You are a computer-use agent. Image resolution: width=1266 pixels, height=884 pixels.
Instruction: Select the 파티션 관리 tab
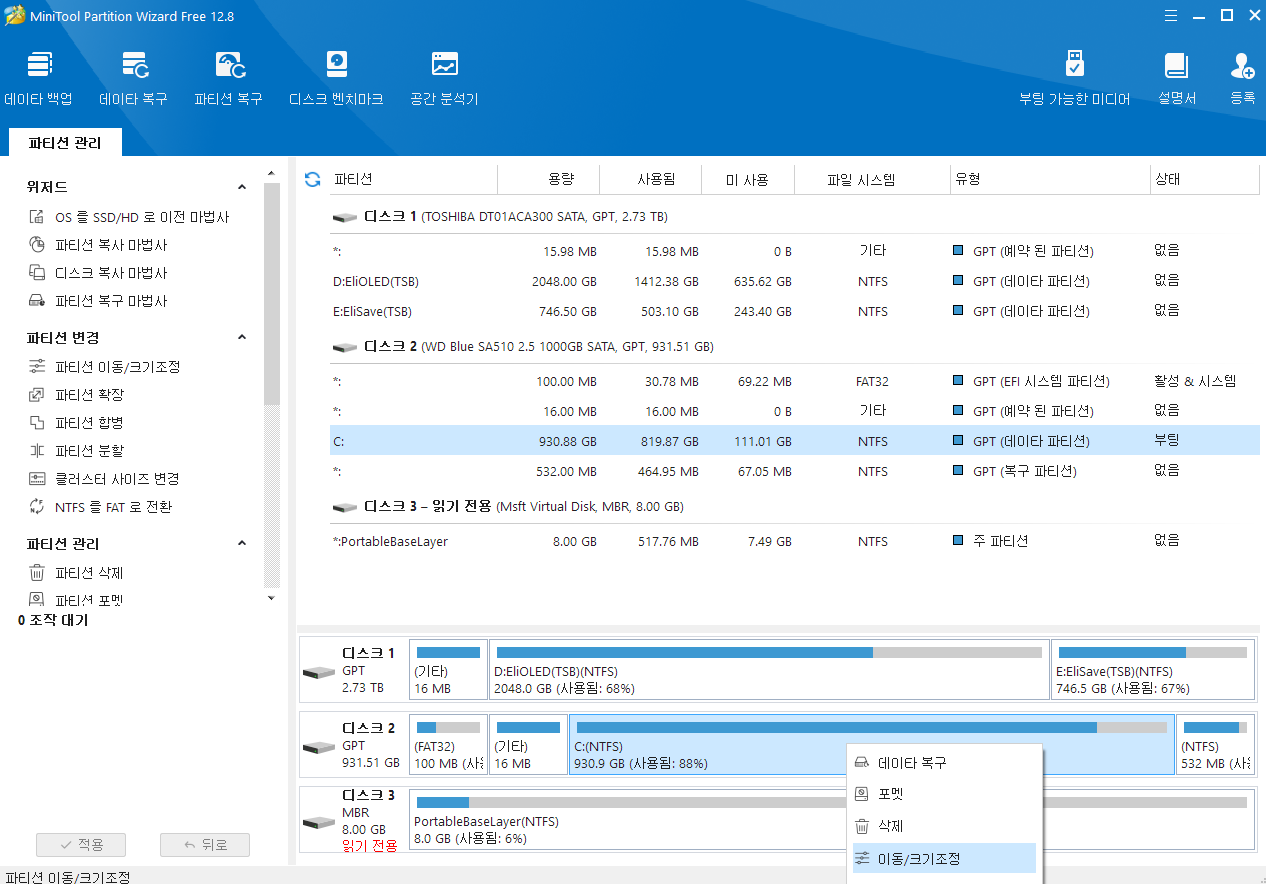[65, 143]
